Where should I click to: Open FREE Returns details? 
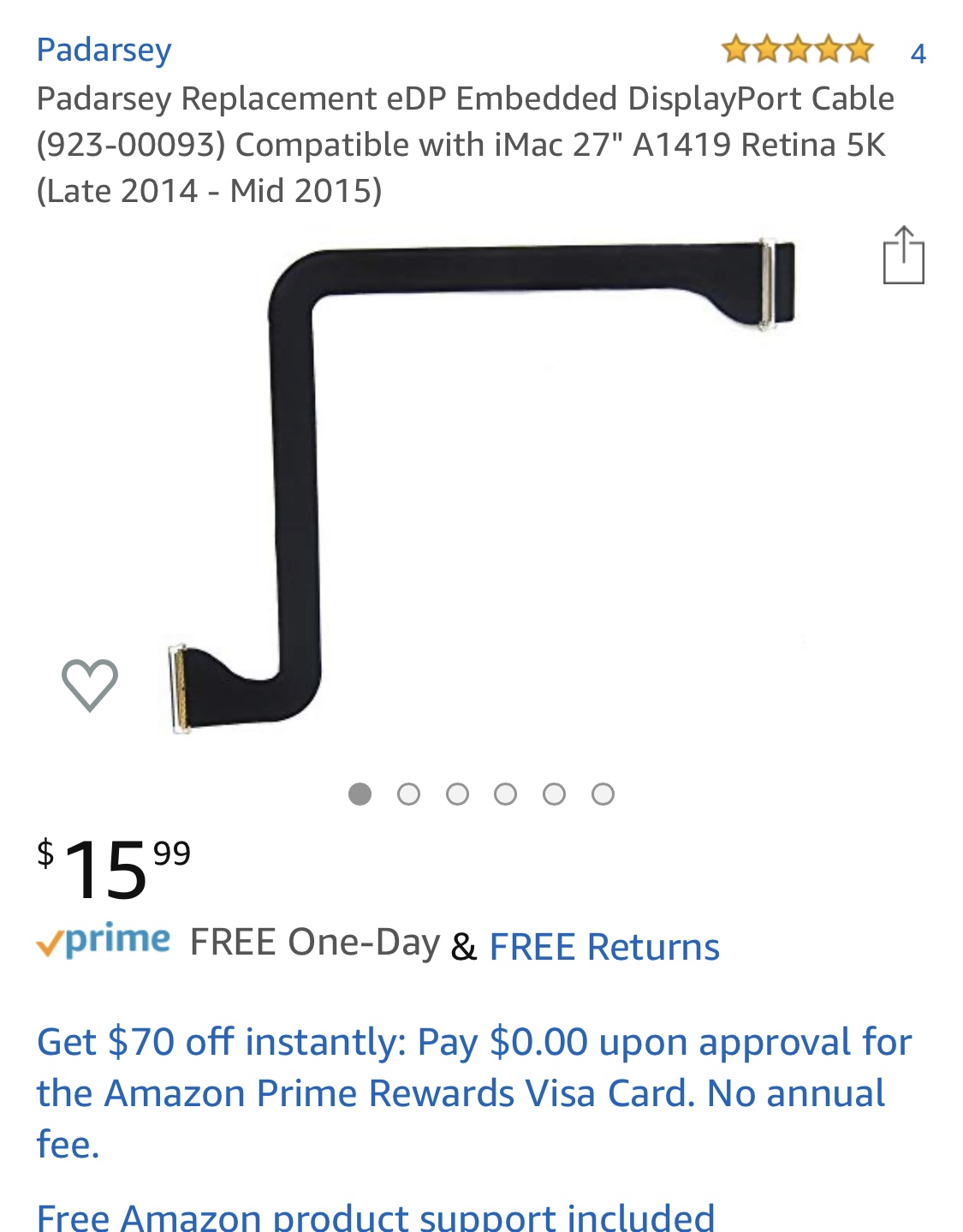(x=604, y=947)
